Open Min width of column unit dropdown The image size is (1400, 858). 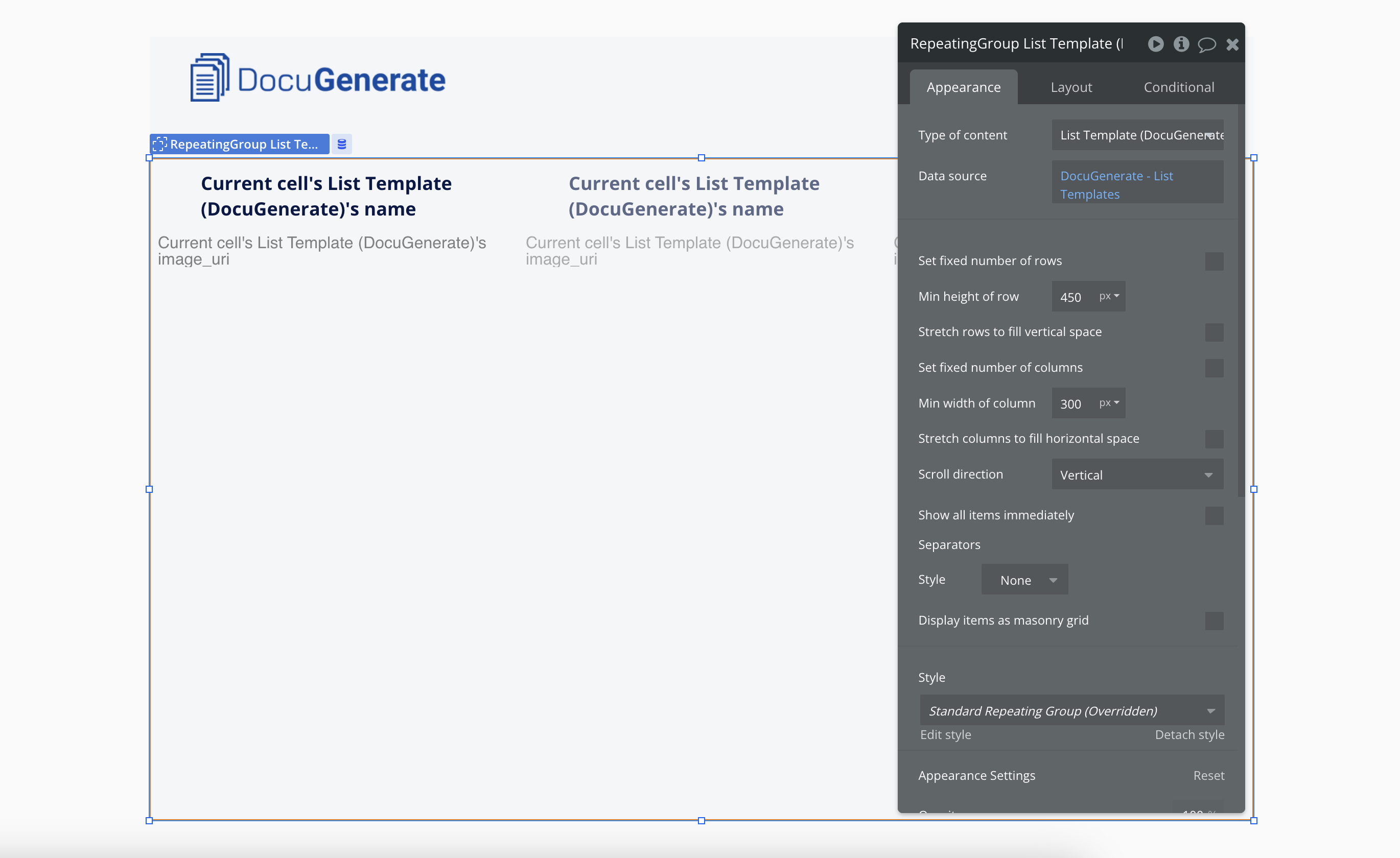pos(1109,403)
